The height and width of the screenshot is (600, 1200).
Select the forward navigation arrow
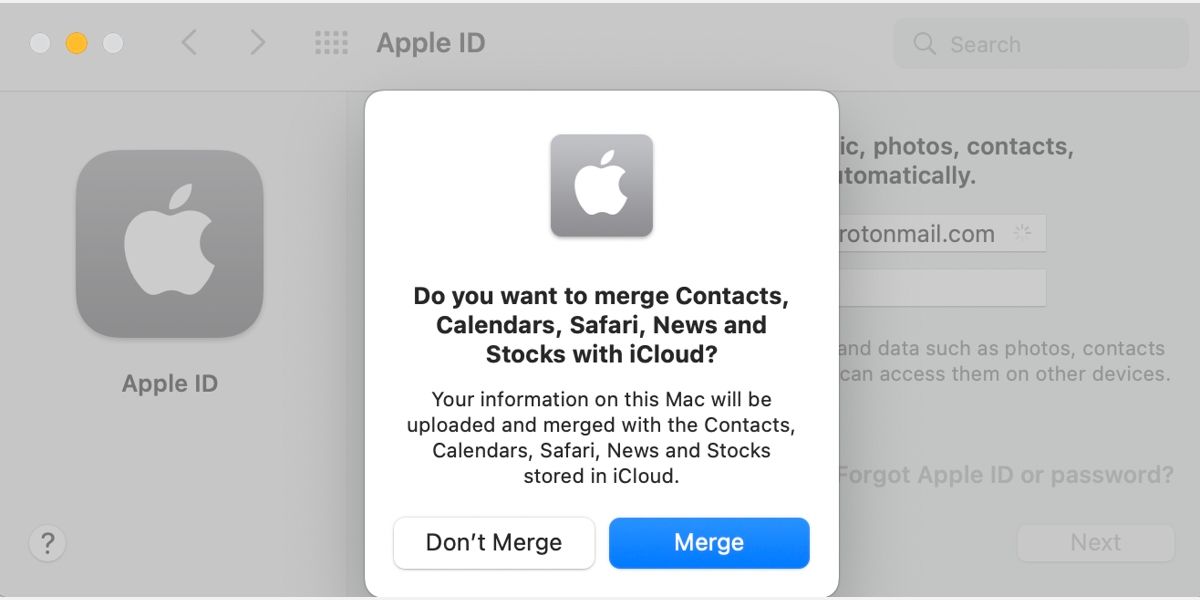click(258, 43)
